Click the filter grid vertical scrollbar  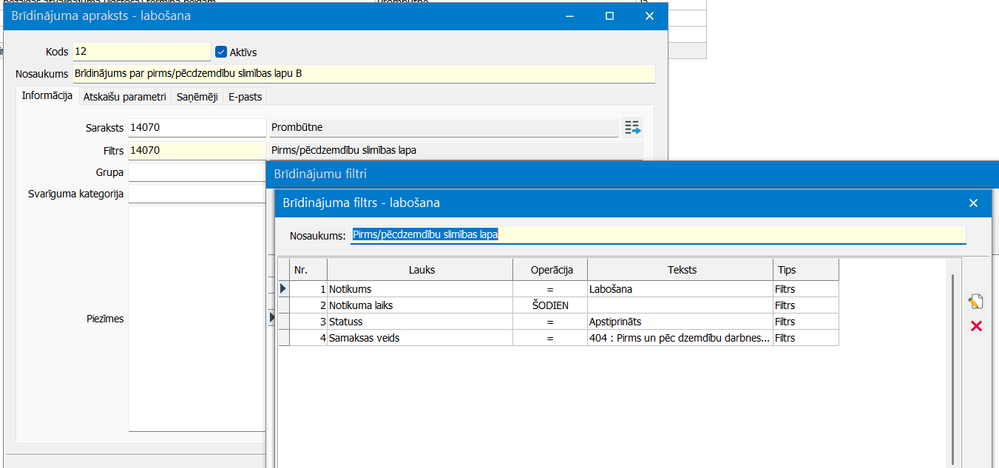(x=952, y=369)
